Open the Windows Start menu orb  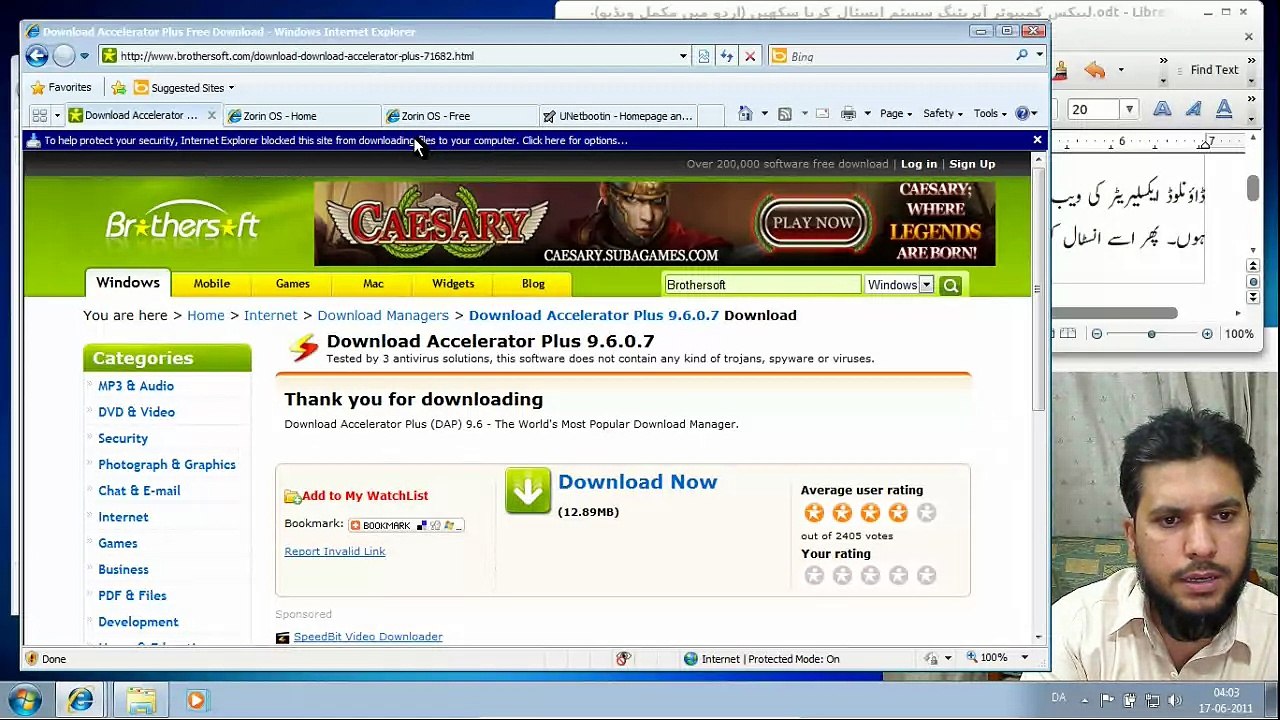(24, 700)
